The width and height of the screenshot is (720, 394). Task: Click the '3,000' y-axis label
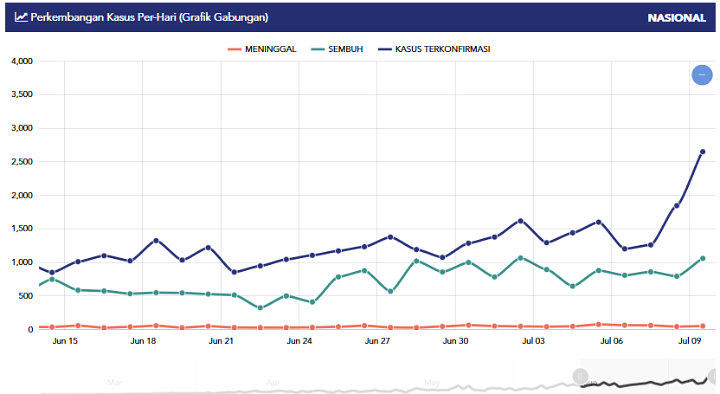(22, 128)
